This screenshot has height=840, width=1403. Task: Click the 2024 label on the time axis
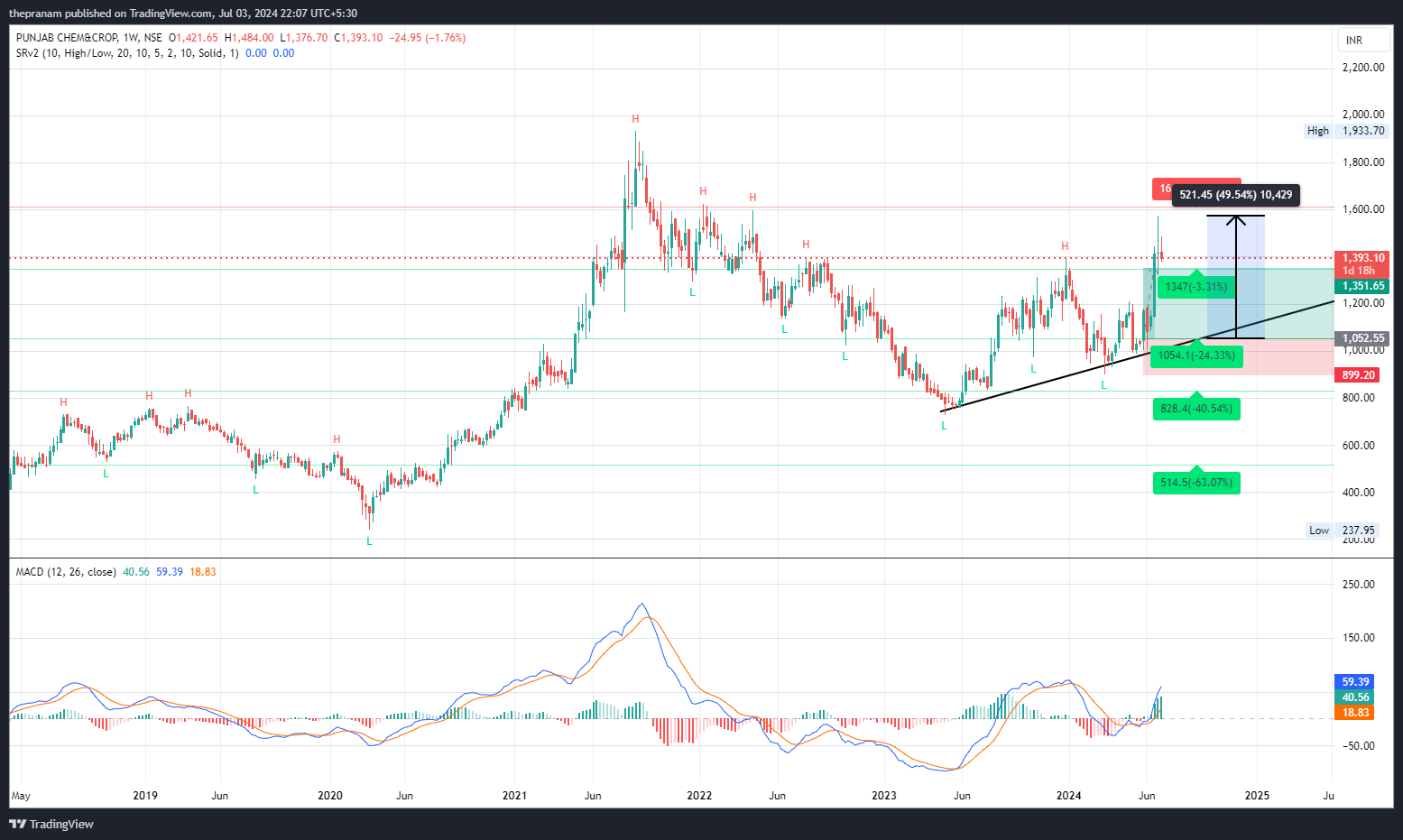1069,796
